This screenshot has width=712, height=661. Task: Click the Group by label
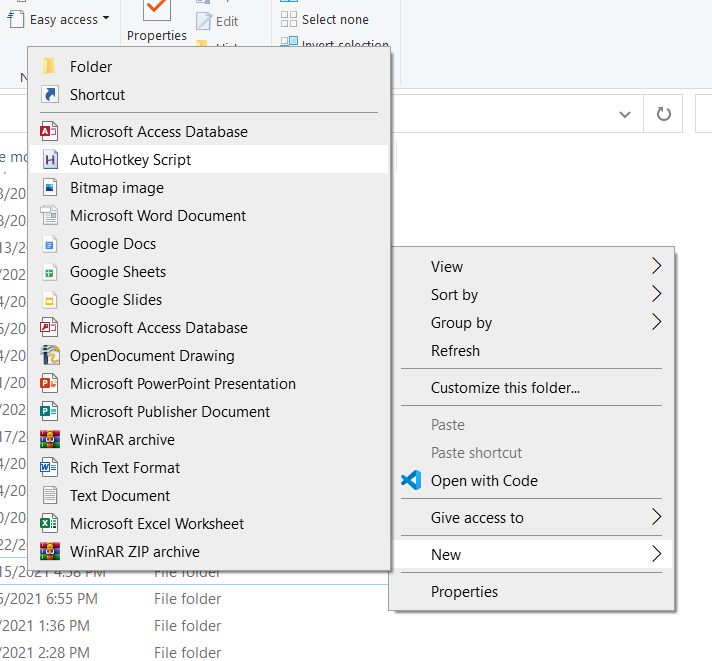click(461, 323)
